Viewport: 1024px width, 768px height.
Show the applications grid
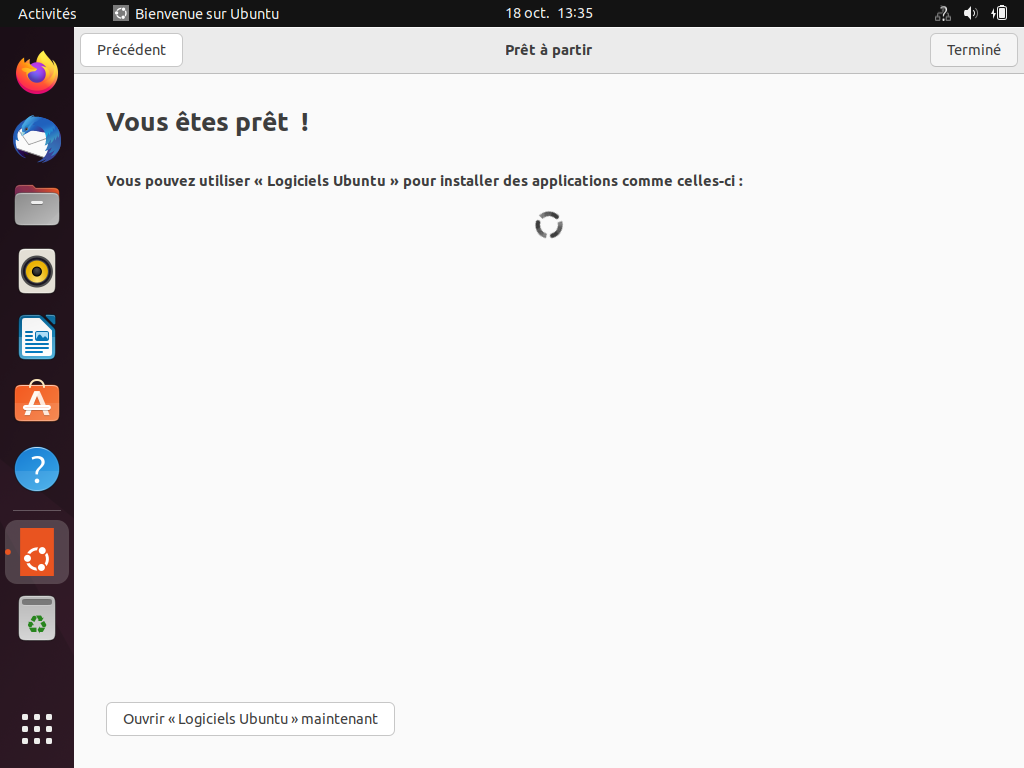click(x=37, y=729)
